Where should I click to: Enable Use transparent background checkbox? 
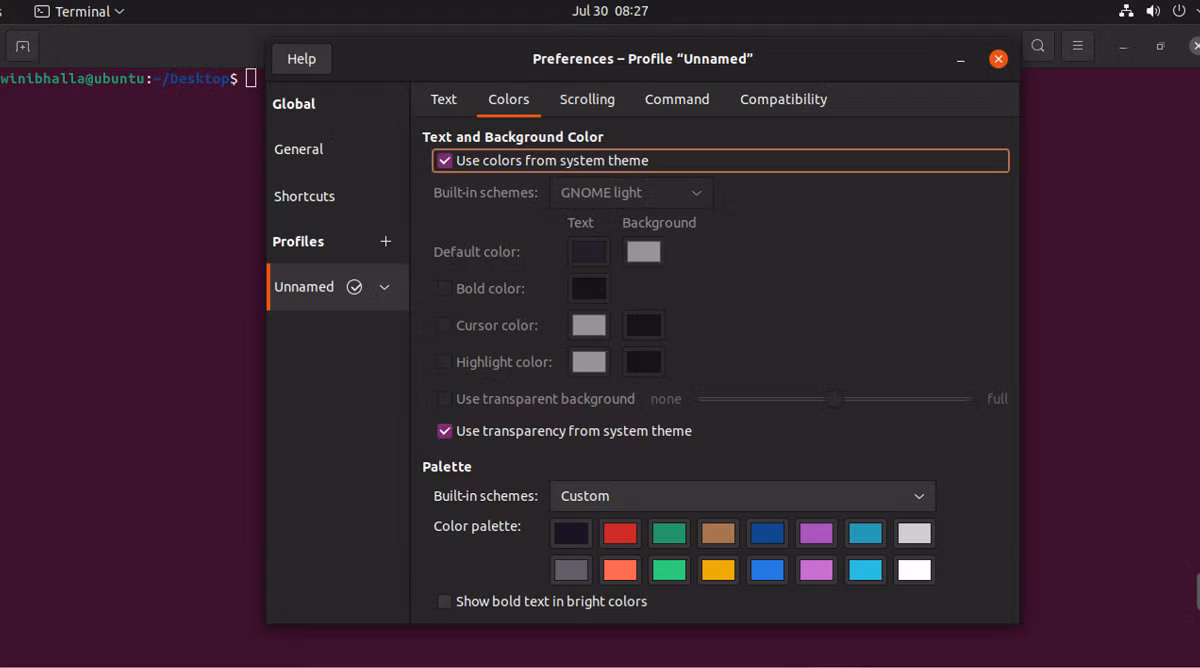(x=443, y=398)
